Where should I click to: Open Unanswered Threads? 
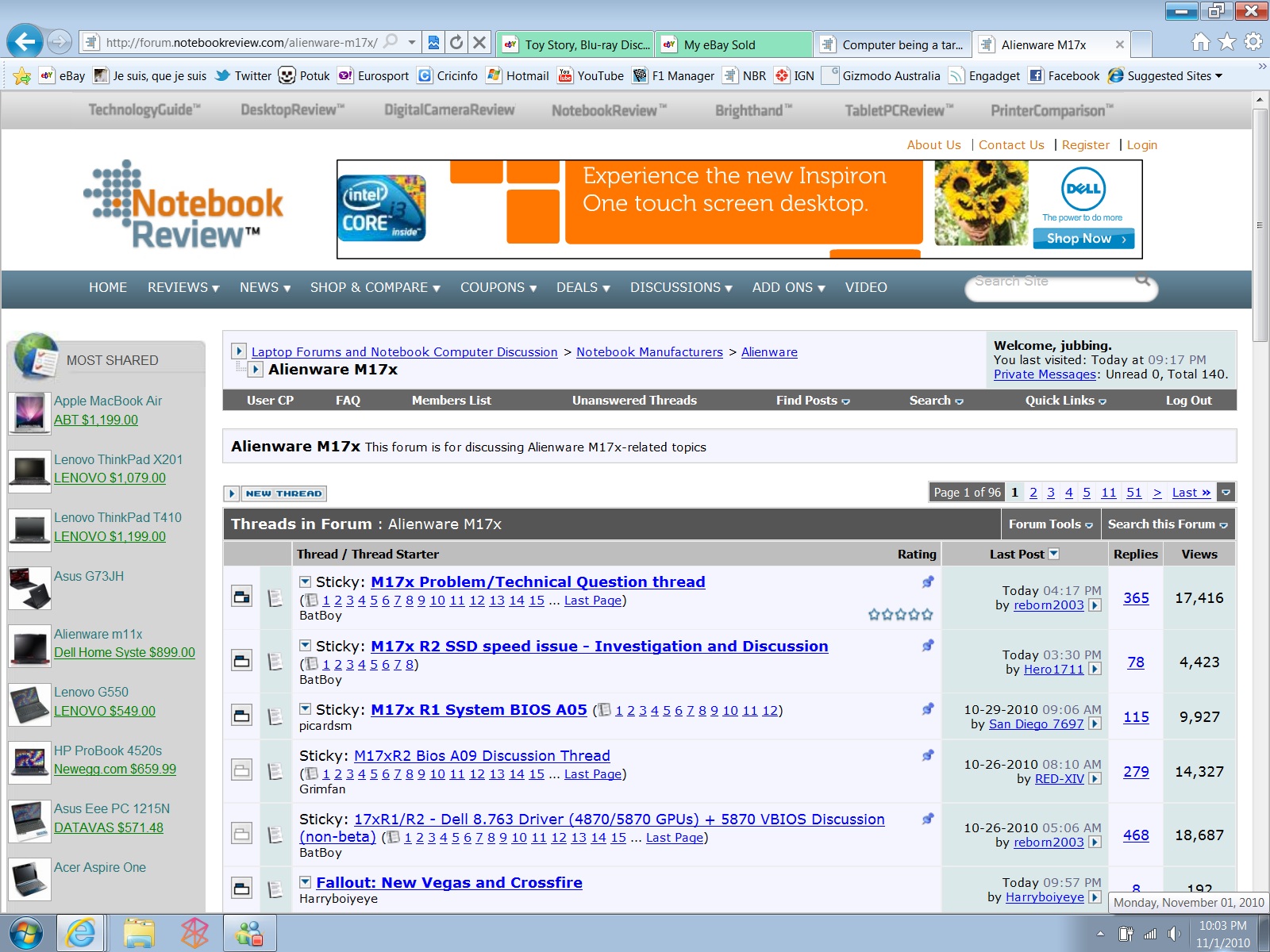[634, 401]
